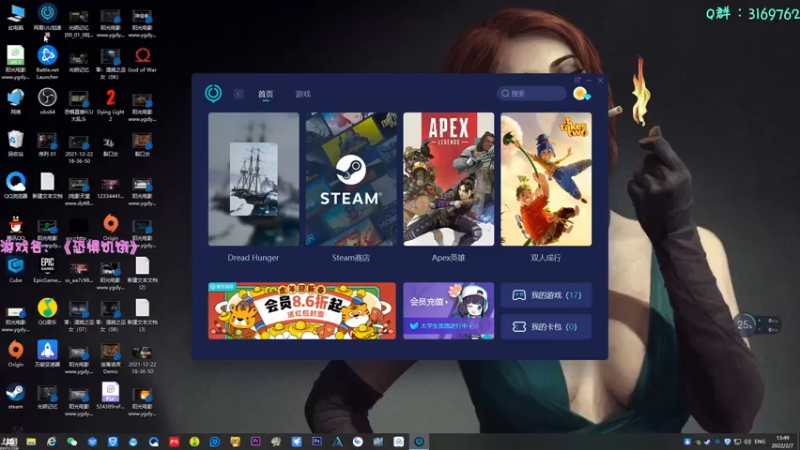This screenshot has width=800, height=450.
Task: Open File Explorer in the taskbar
Action: tap(31, 442)
